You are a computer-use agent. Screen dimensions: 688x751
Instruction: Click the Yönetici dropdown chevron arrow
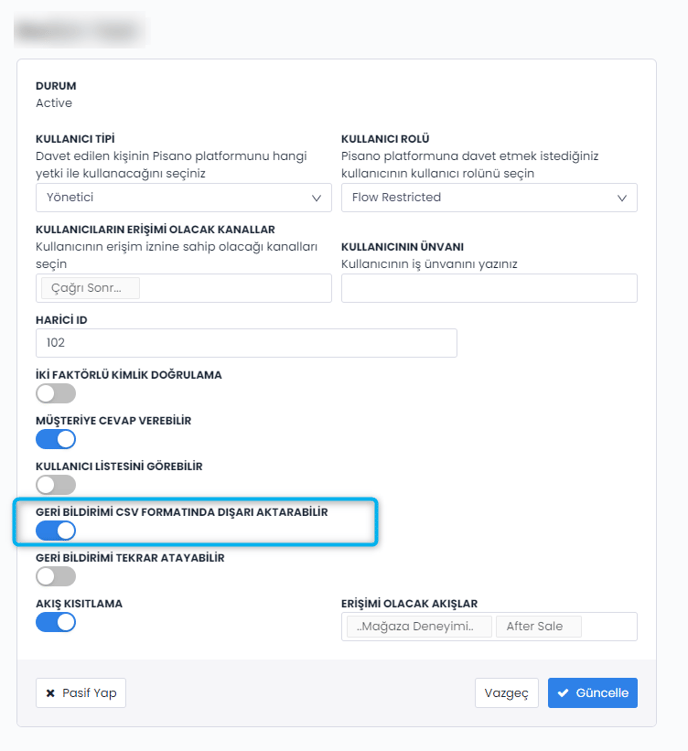click(x=317, y=198)
